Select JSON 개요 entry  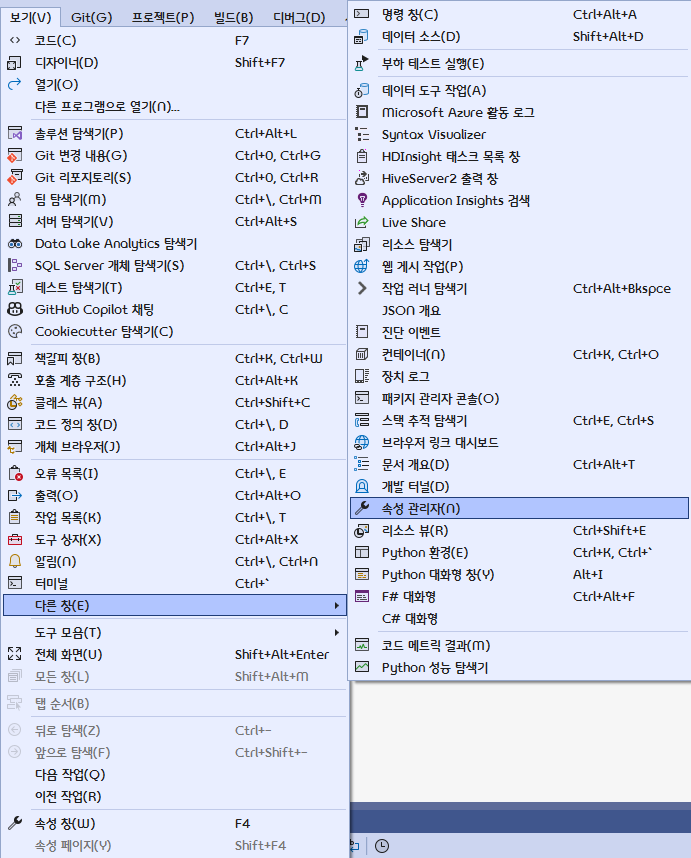click(519, 310)
